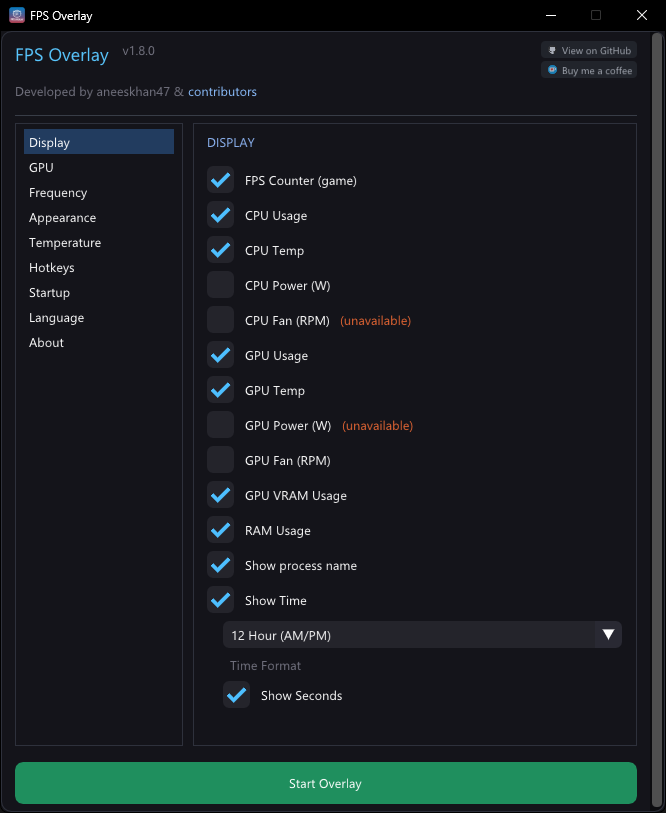Open the 12 Hour (AM/PM) time format dropdown

click(422, 635)
